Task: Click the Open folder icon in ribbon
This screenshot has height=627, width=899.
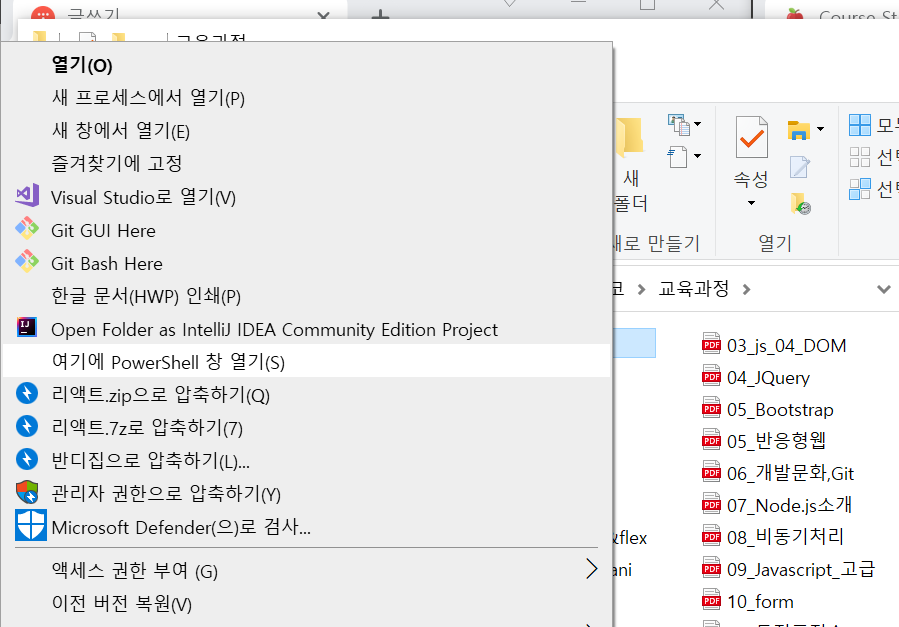Action: 799,130
